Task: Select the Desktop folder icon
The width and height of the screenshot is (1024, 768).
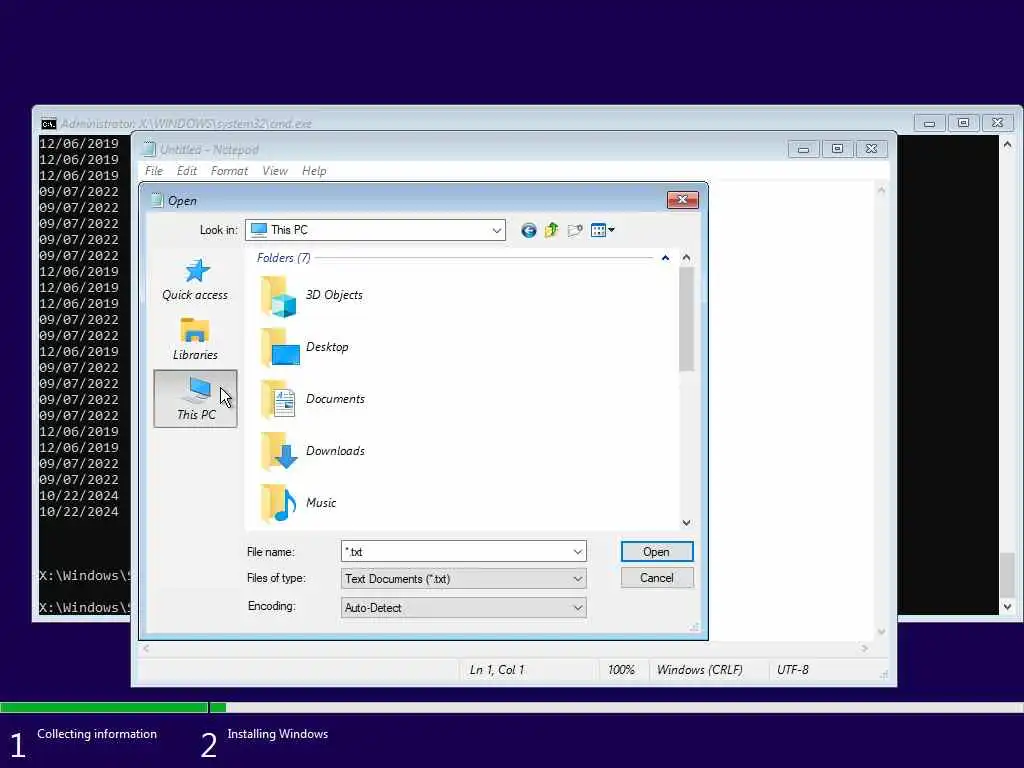Action: (x=280, y=347)
